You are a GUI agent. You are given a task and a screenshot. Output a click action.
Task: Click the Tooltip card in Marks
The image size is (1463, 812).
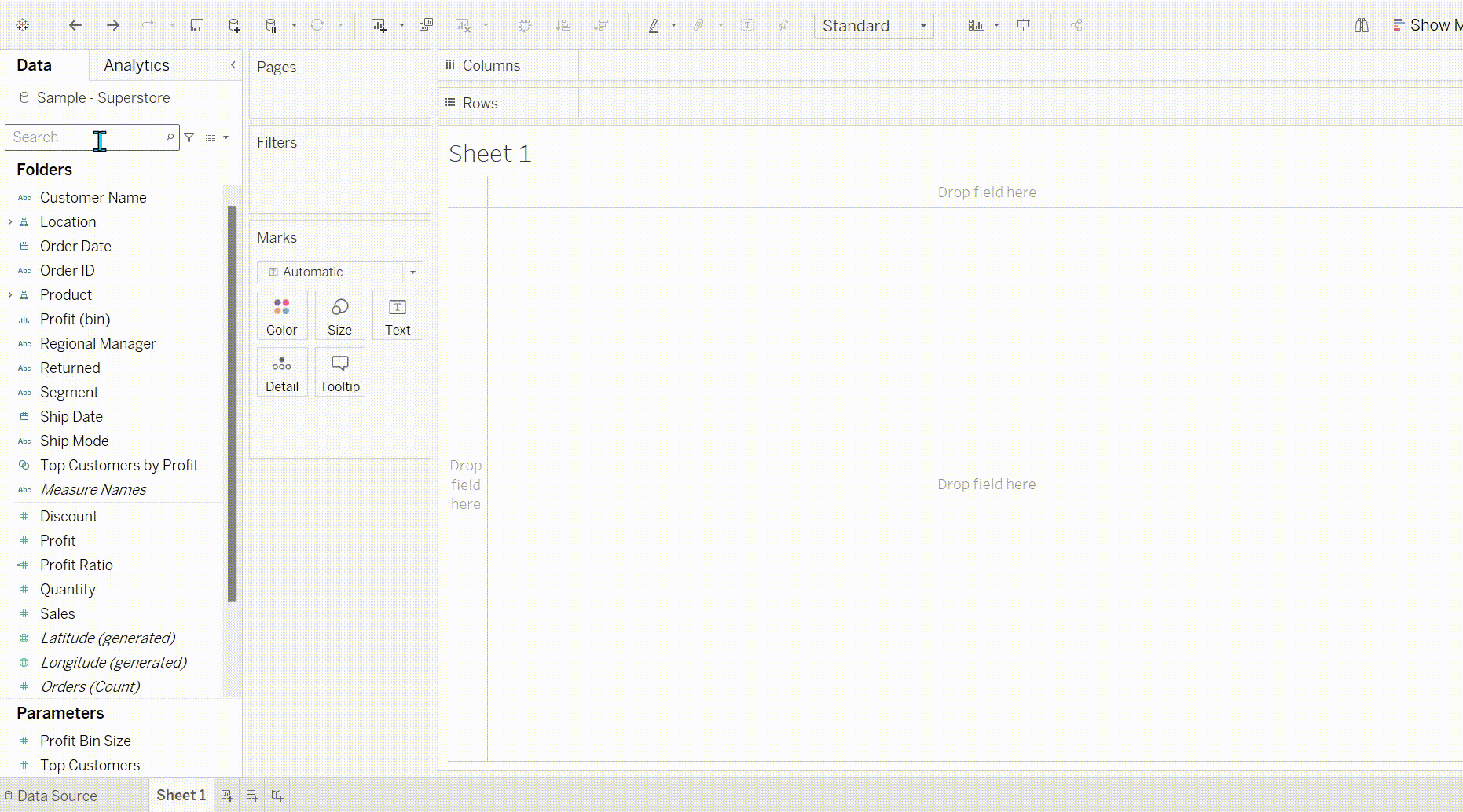(x=339, y=372)
